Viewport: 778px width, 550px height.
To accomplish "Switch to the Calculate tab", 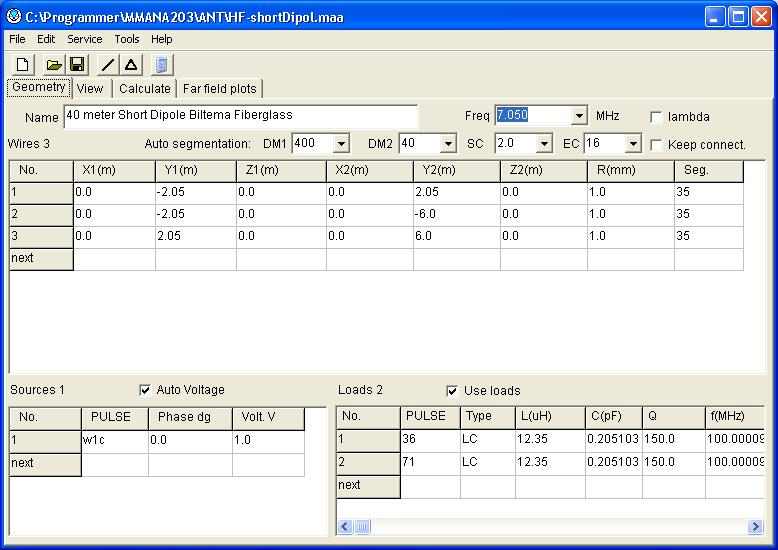I will (145, 89).
